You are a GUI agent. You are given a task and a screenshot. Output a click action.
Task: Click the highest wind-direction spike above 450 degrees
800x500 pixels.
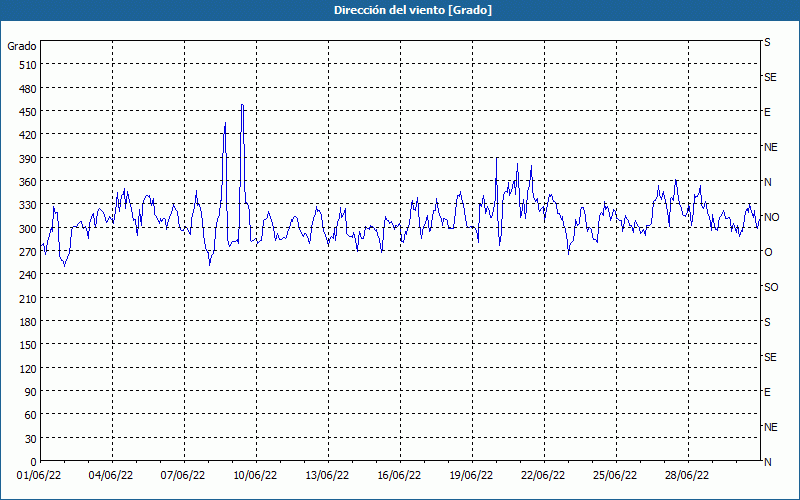(242, 105)
